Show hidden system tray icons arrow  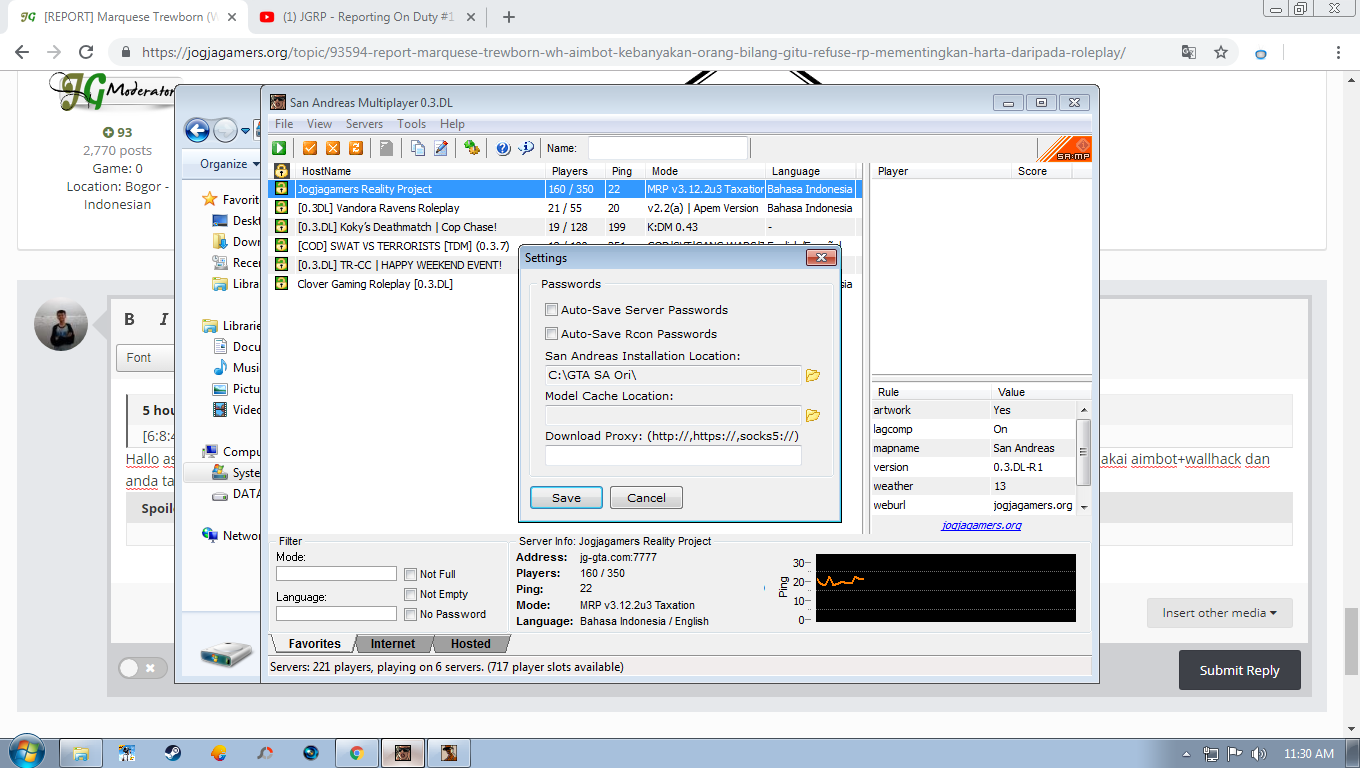coord(1186,753)
